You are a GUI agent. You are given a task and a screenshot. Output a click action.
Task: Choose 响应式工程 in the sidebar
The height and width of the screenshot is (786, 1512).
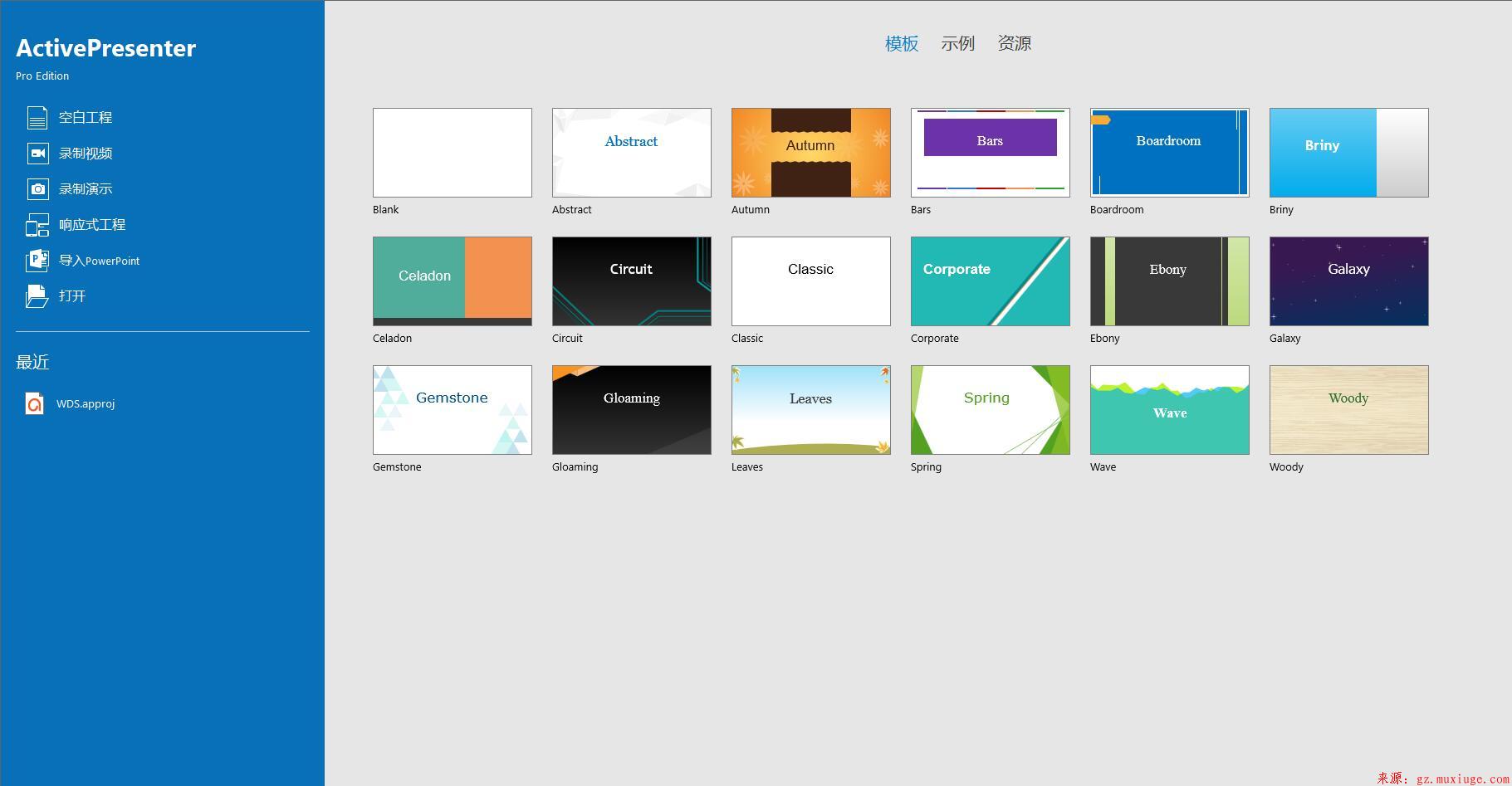(92, 225)
